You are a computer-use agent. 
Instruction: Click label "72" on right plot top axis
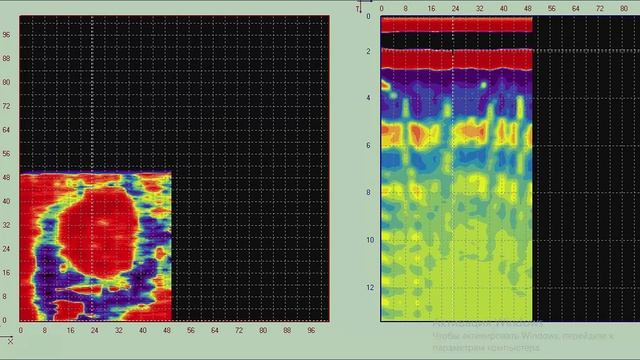[600, 8]
